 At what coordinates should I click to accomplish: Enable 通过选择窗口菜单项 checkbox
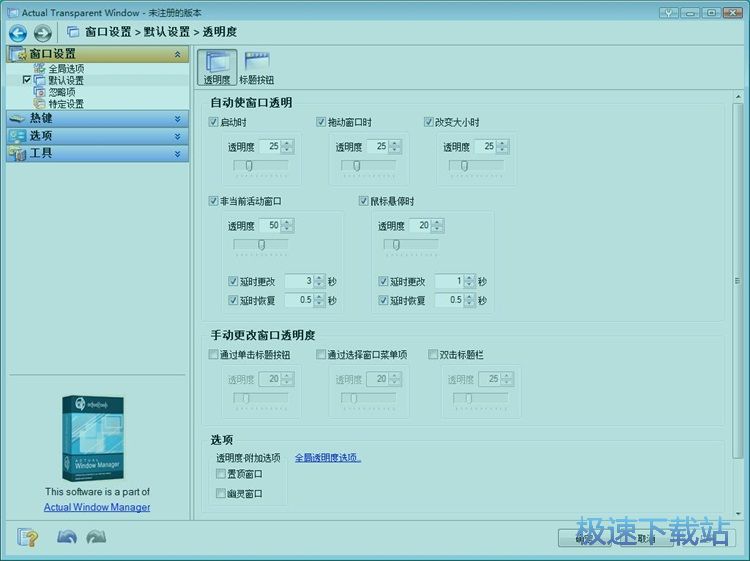321,354
